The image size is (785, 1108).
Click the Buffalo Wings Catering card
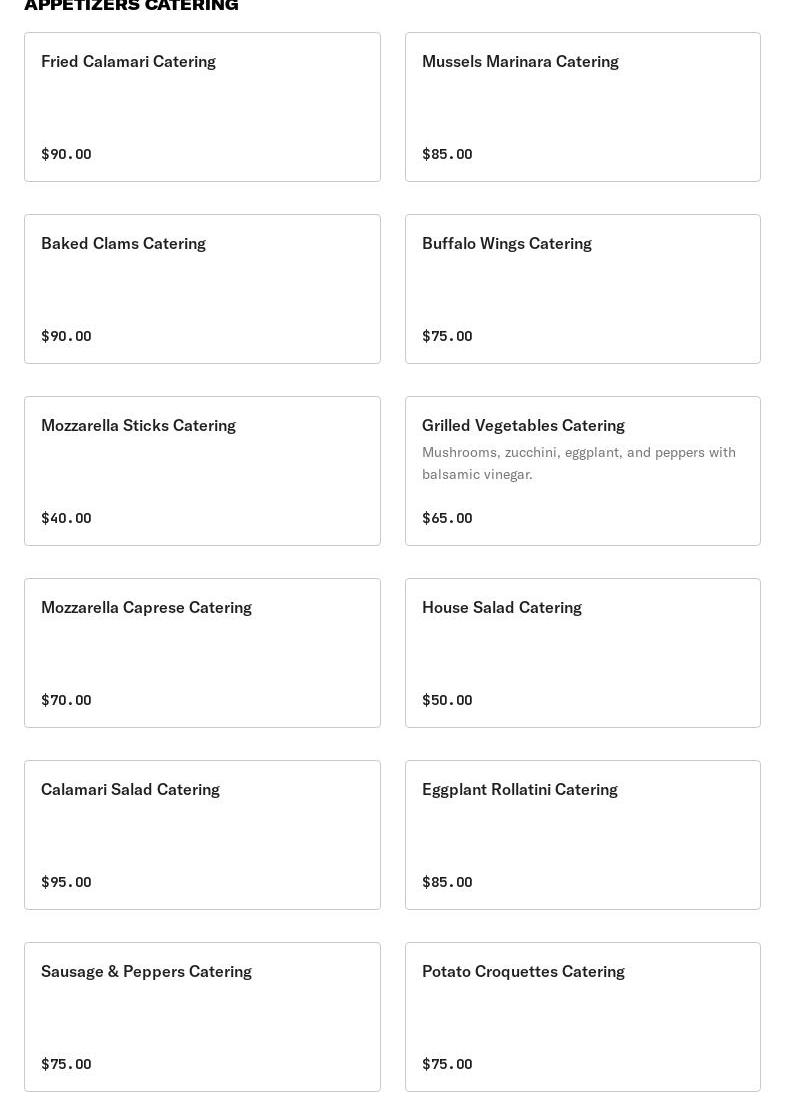pos(582,289)
